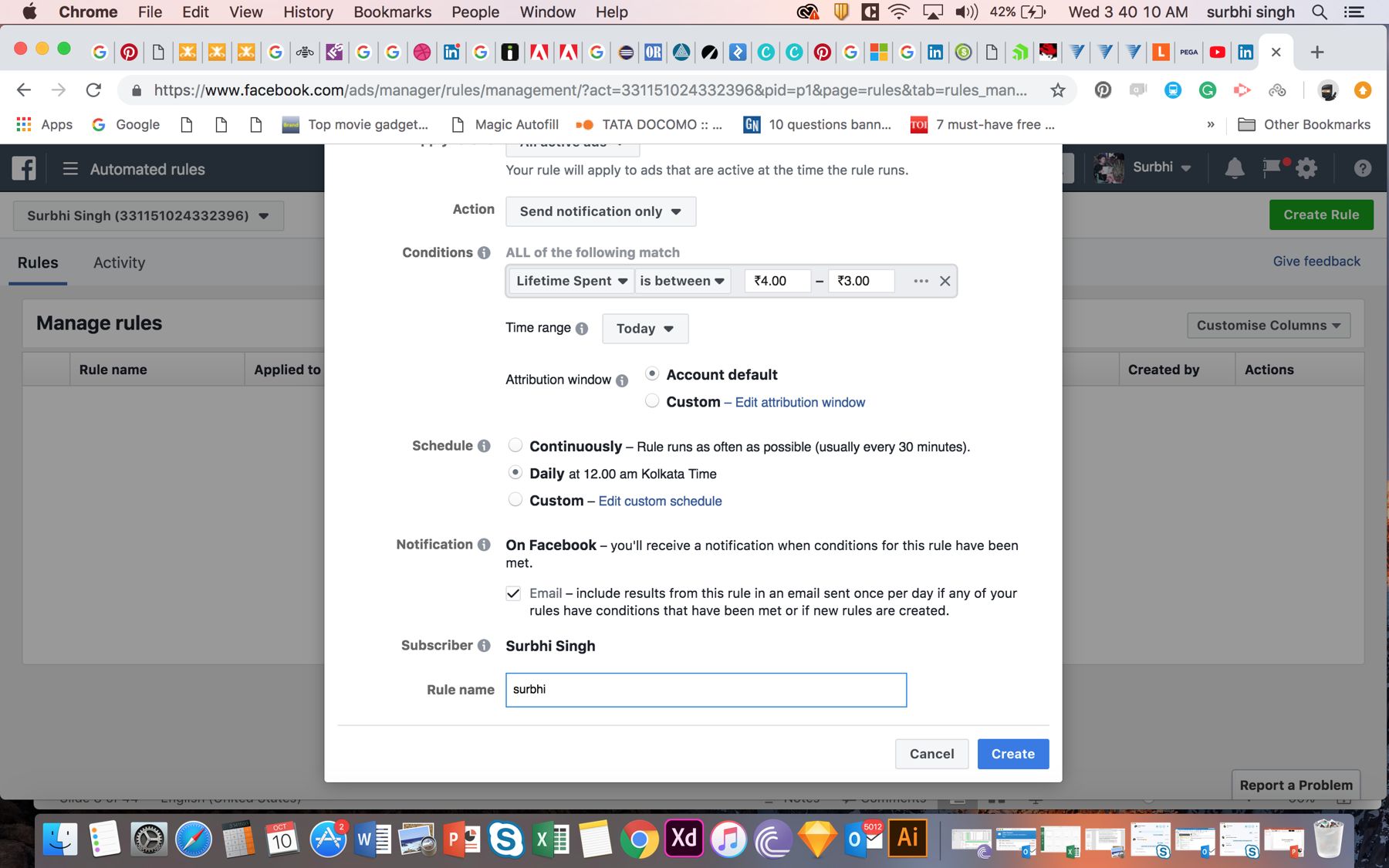Viewport: 1389px width, 868px height.
Task: Open the Surbhi Singh account dropdown
Action: coord(148,216)
